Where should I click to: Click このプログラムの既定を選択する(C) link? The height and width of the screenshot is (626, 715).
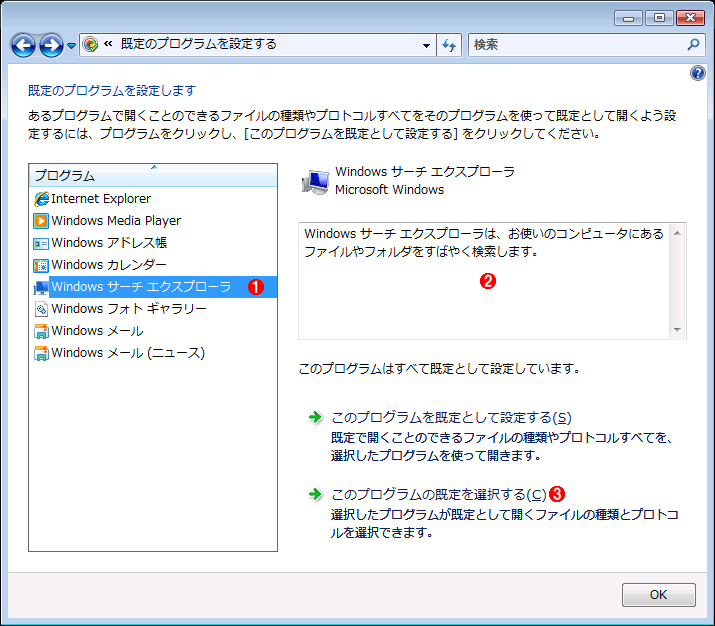439,494
